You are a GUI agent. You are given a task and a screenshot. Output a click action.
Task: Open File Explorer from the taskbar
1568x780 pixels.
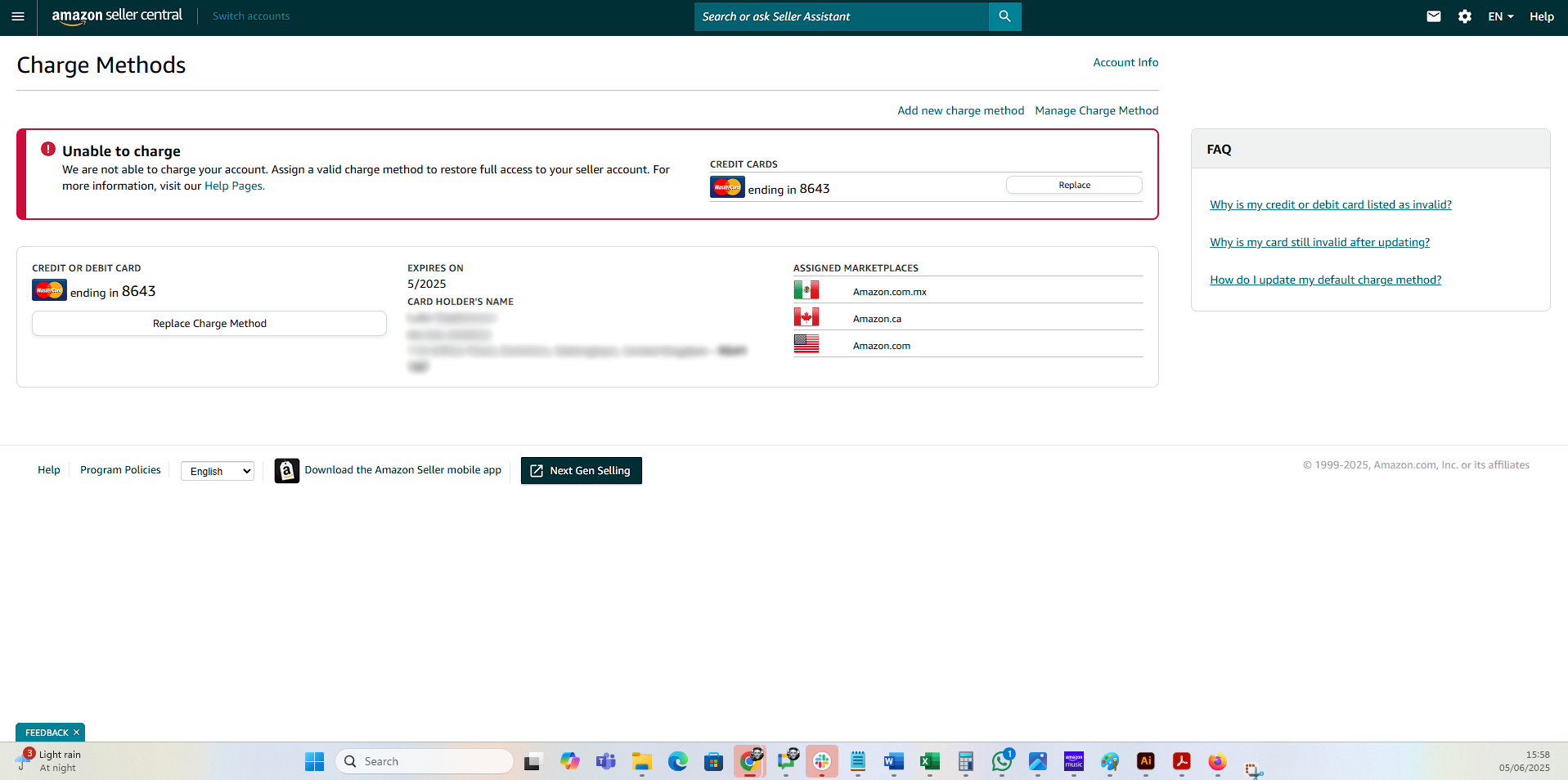pos(641,762)
